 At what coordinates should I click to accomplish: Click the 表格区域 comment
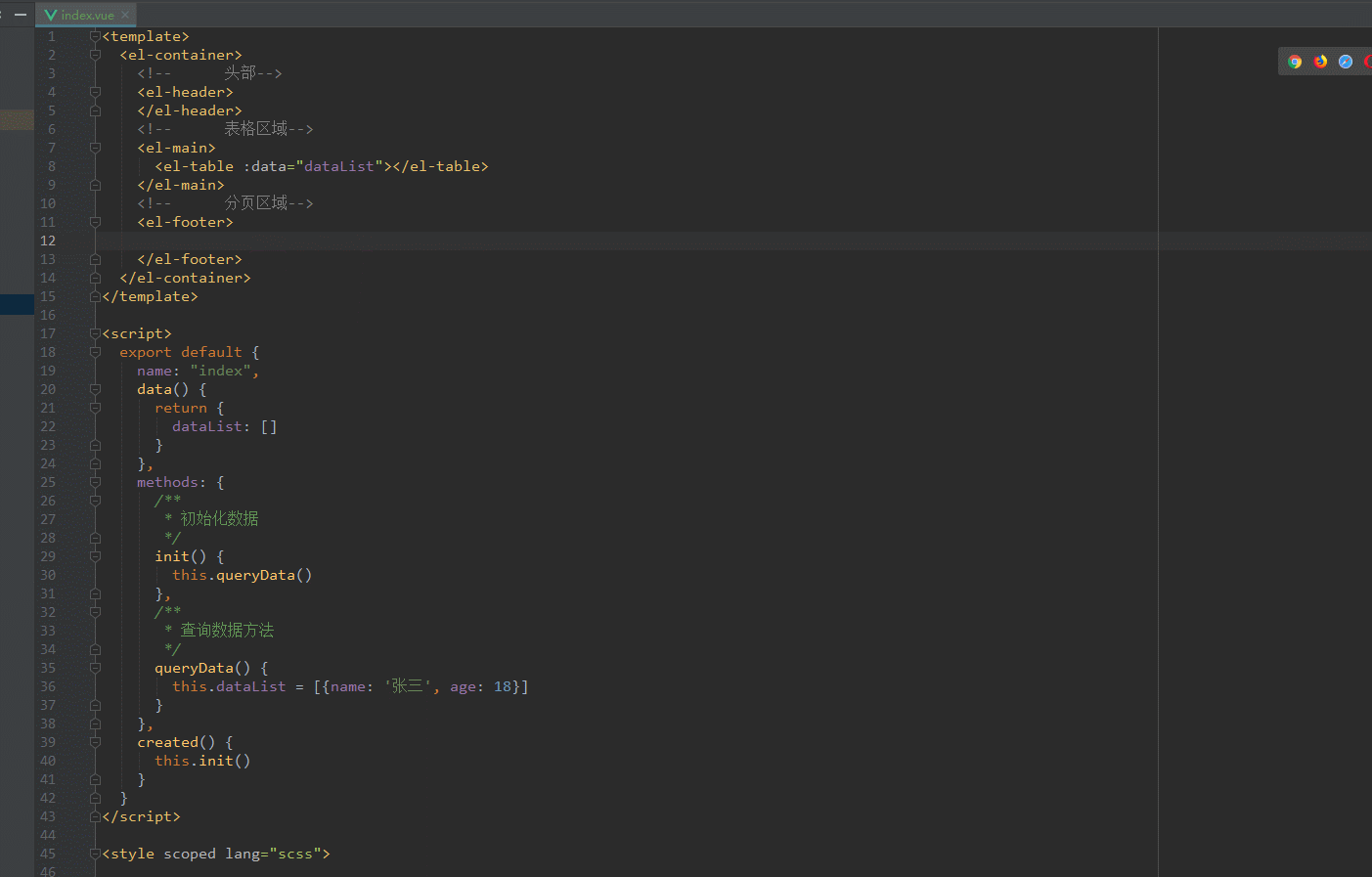(x=256, y=129)
